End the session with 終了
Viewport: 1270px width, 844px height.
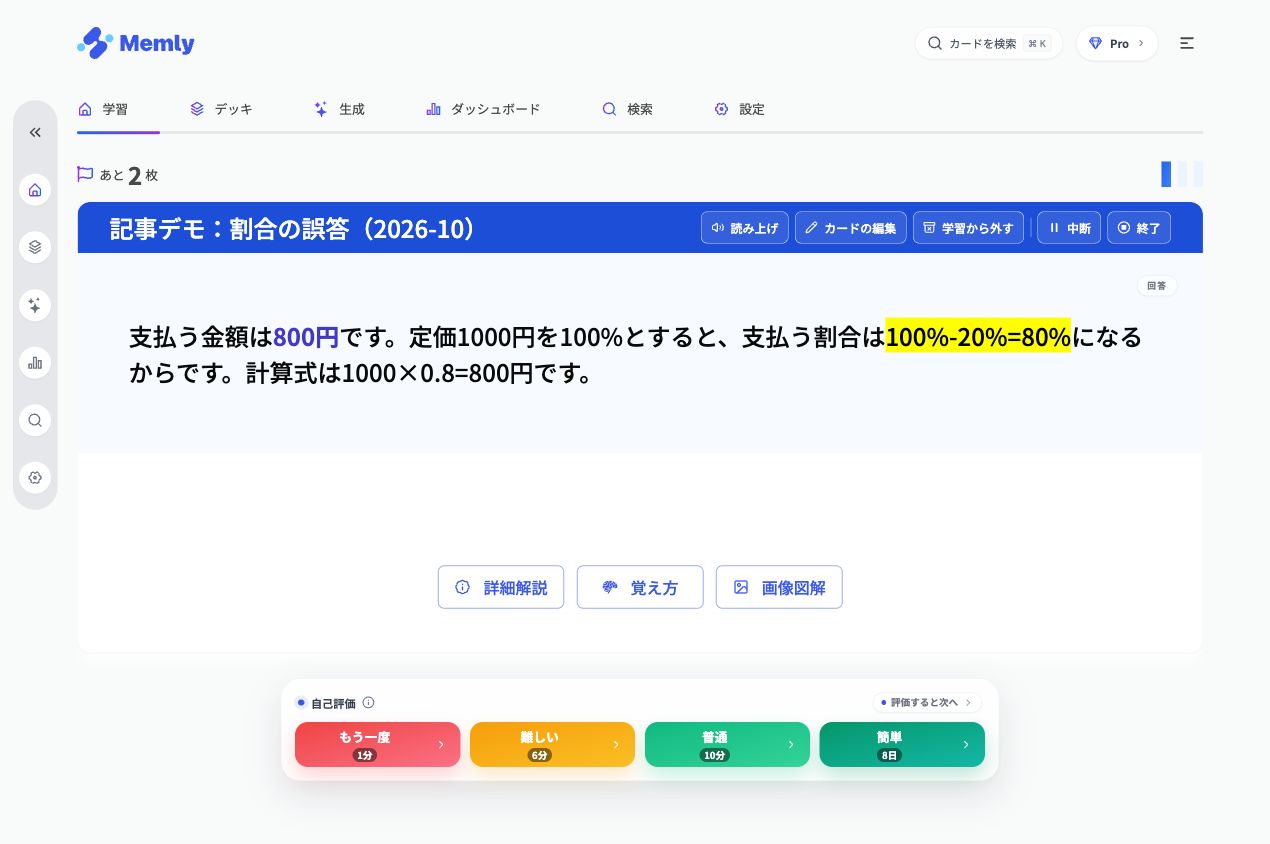pos(1139,227)
